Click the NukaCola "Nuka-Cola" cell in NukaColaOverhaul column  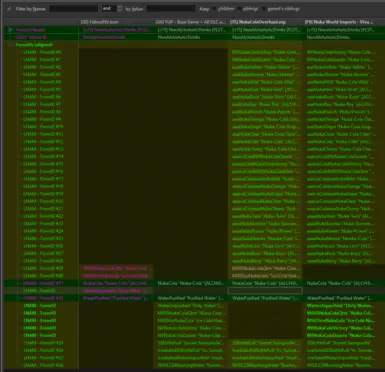266,283
